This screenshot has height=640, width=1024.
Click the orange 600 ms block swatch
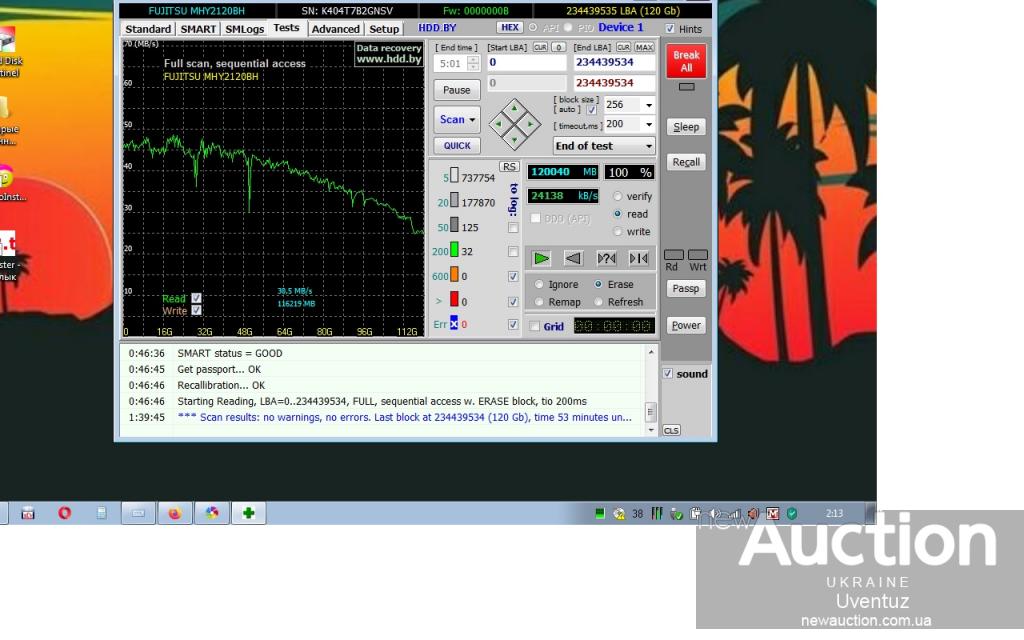(x=454, y=275)
